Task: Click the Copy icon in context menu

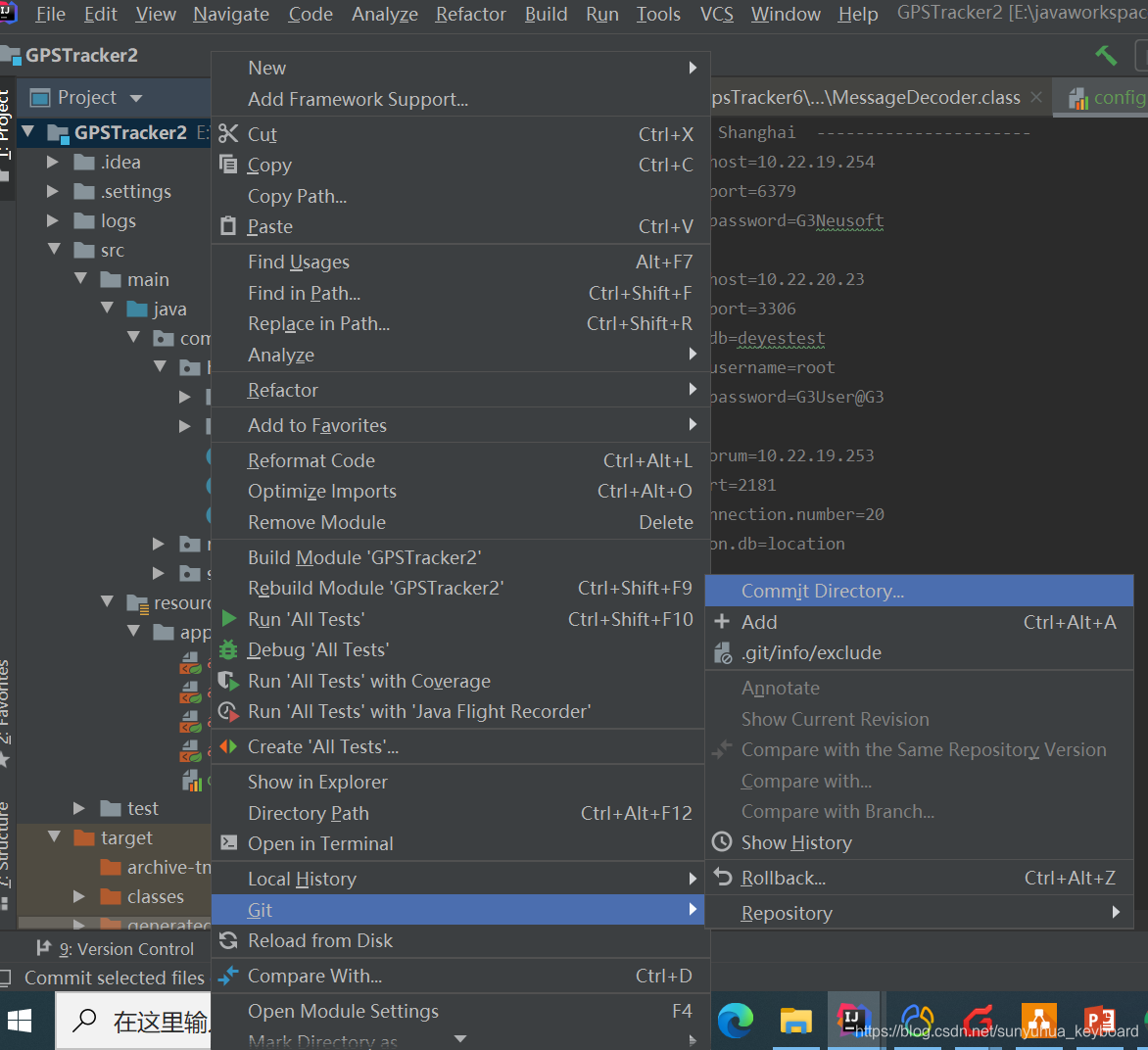Action: tap(228, 165)
